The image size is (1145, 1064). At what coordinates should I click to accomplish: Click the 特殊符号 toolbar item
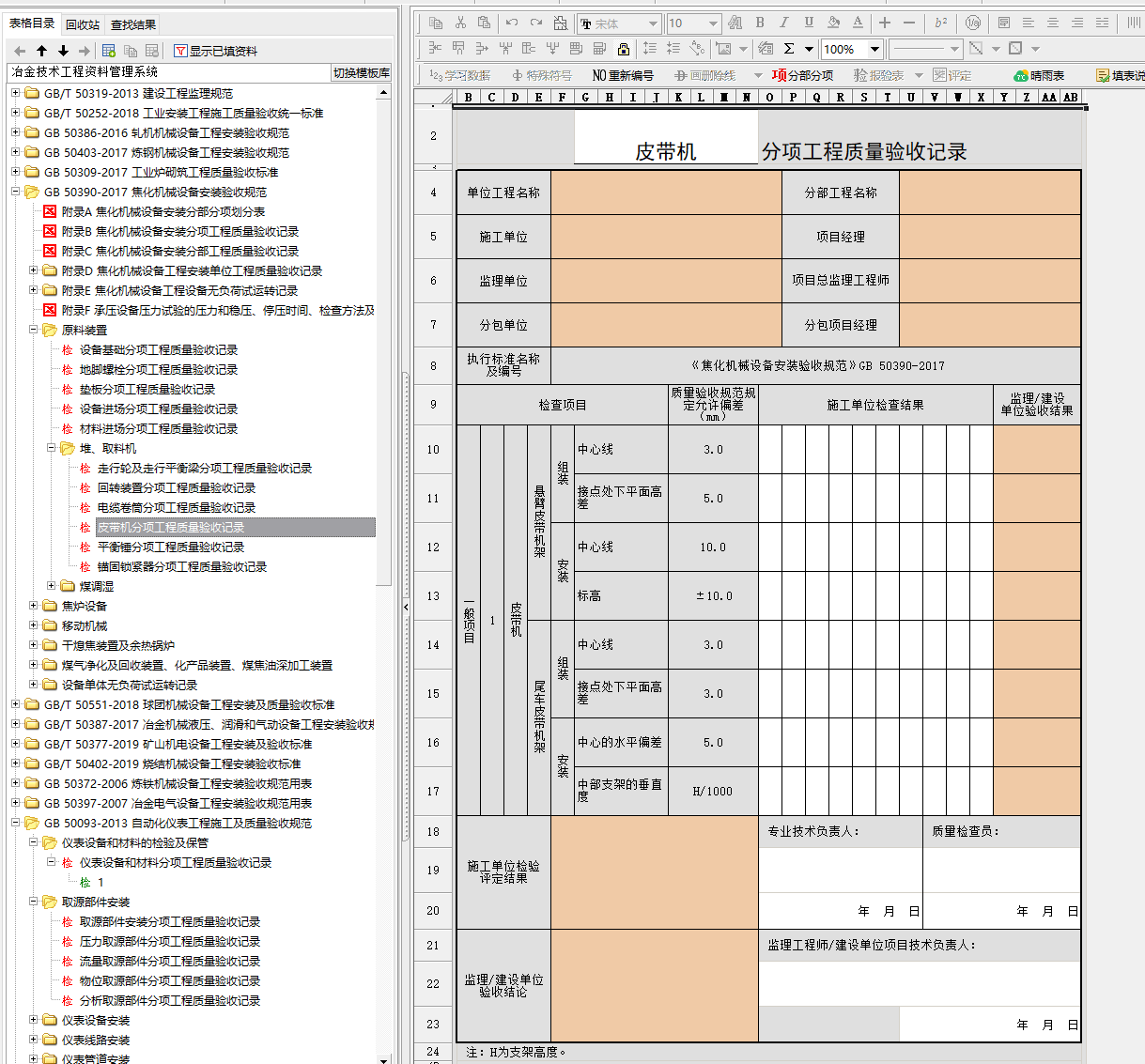click(542, 75)
